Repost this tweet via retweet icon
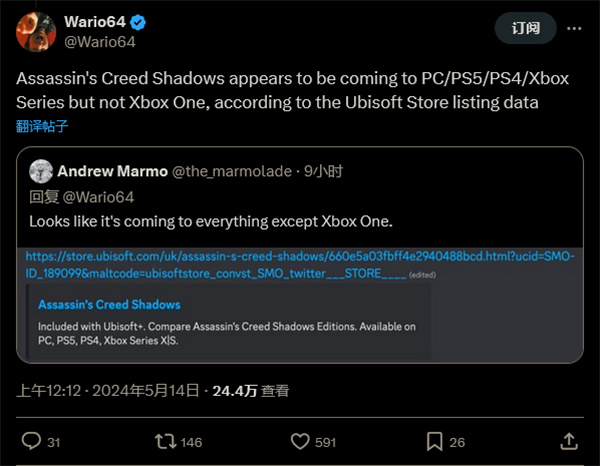The width and height of the screenshot is (600, 466). click(x=165, y=442)
